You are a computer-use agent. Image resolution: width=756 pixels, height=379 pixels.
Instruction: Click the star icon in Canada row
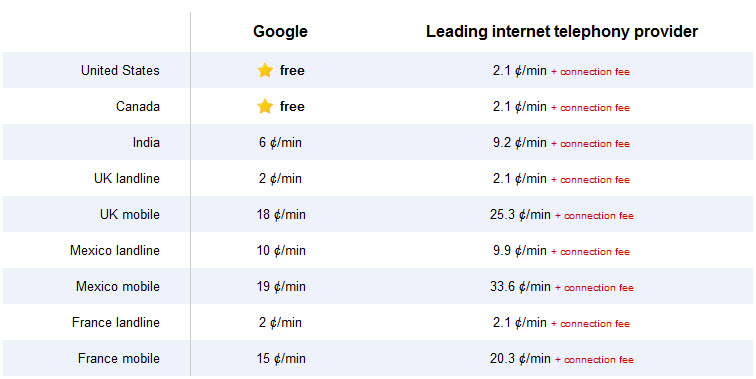[265, 106]
